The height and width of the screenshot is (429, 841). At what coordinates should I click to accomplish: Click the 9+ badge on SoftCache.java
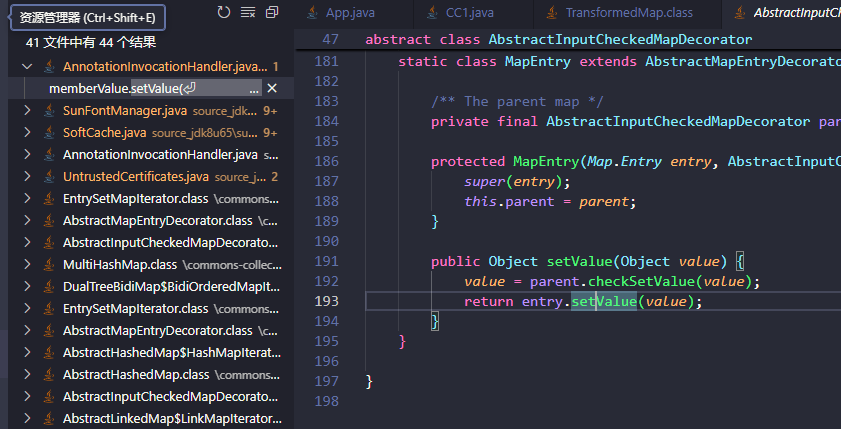[x=270, y=133]
